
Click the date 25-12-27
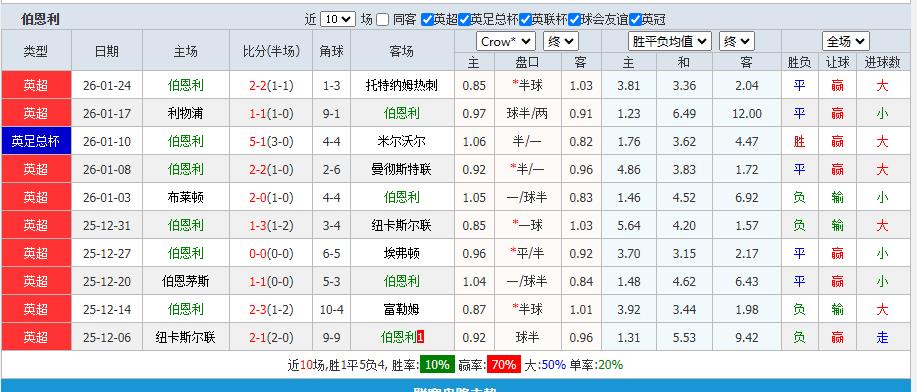[107, 253]
